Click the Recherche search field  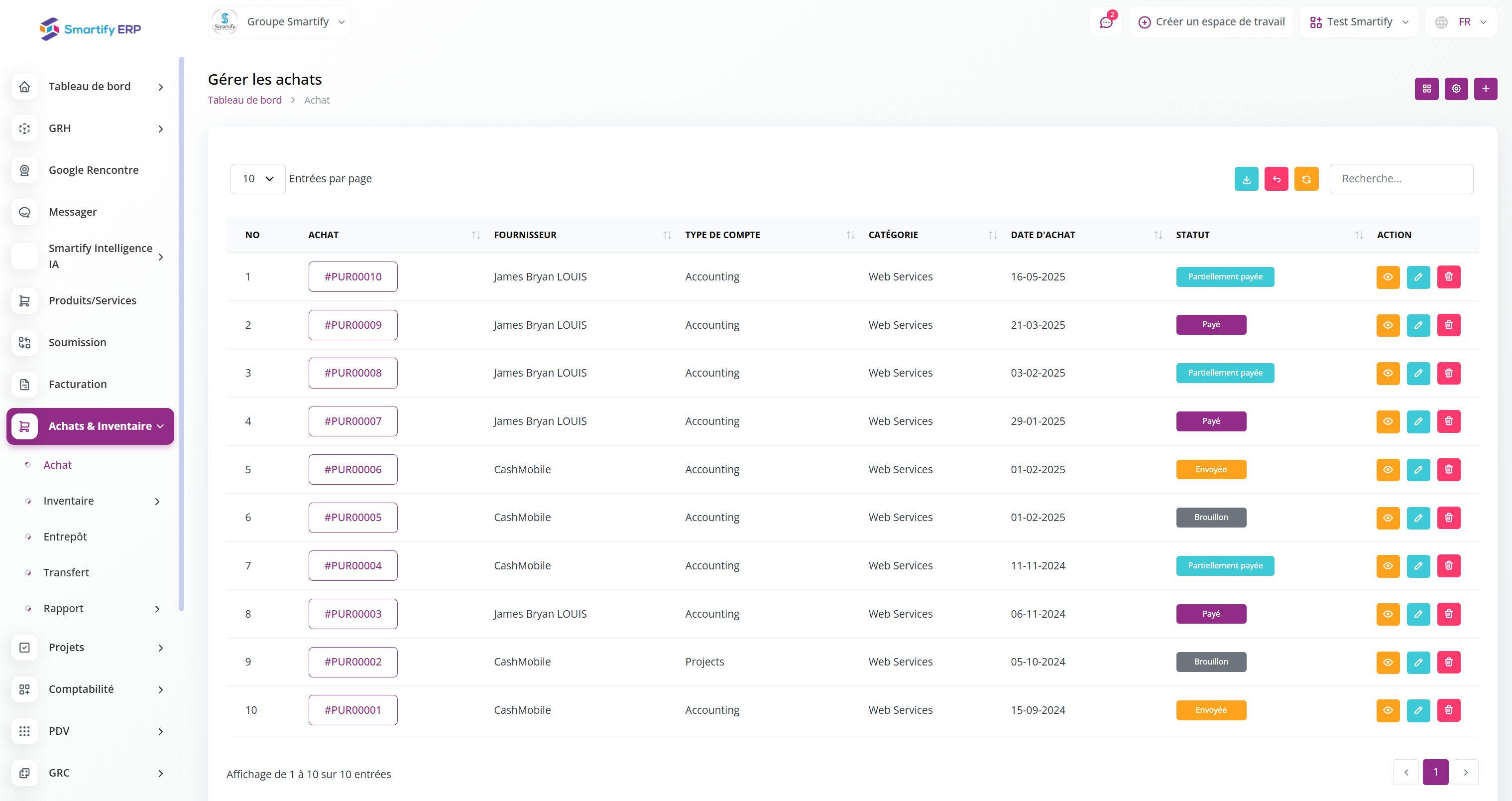click(1401, 178)
